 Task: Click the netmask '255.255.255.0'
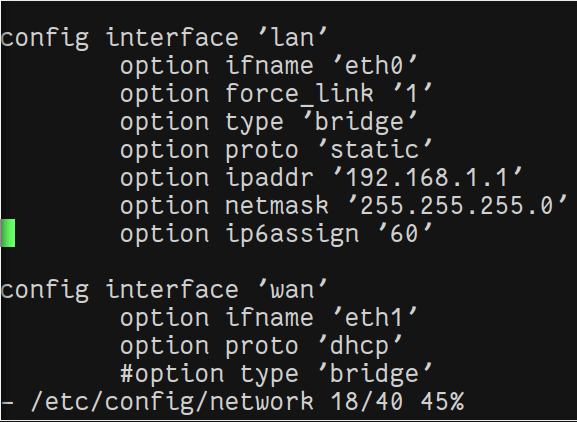click(457, 205)
